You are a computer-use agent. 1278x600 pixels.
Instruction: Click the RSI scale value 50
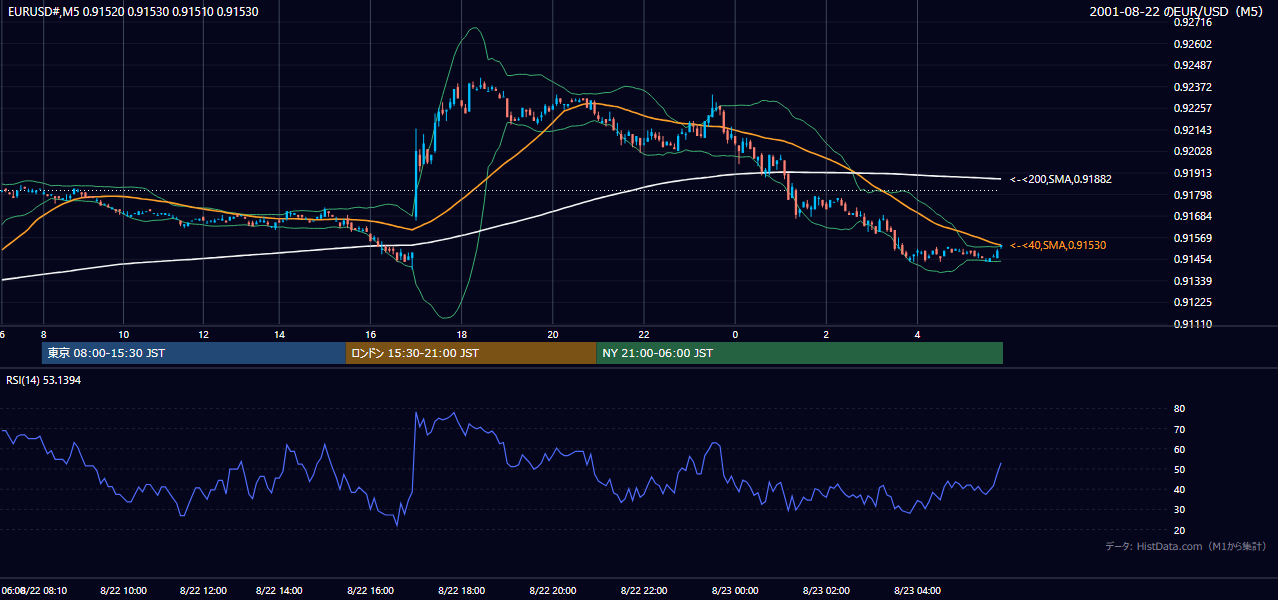point(1179,469)
